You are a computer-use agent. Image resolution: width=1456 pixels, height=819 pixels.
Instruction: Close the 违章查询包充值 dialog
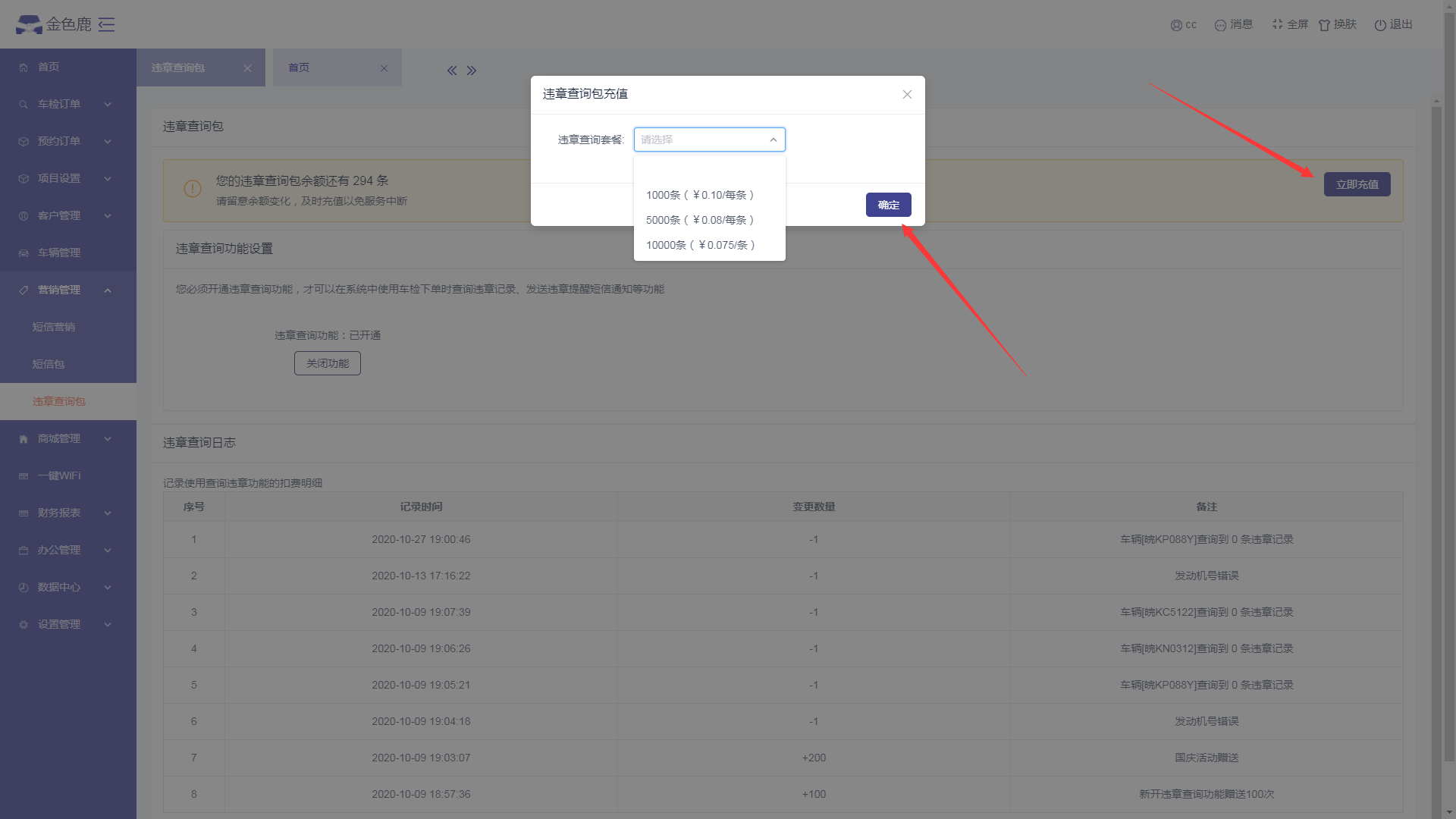coord(907,95)
